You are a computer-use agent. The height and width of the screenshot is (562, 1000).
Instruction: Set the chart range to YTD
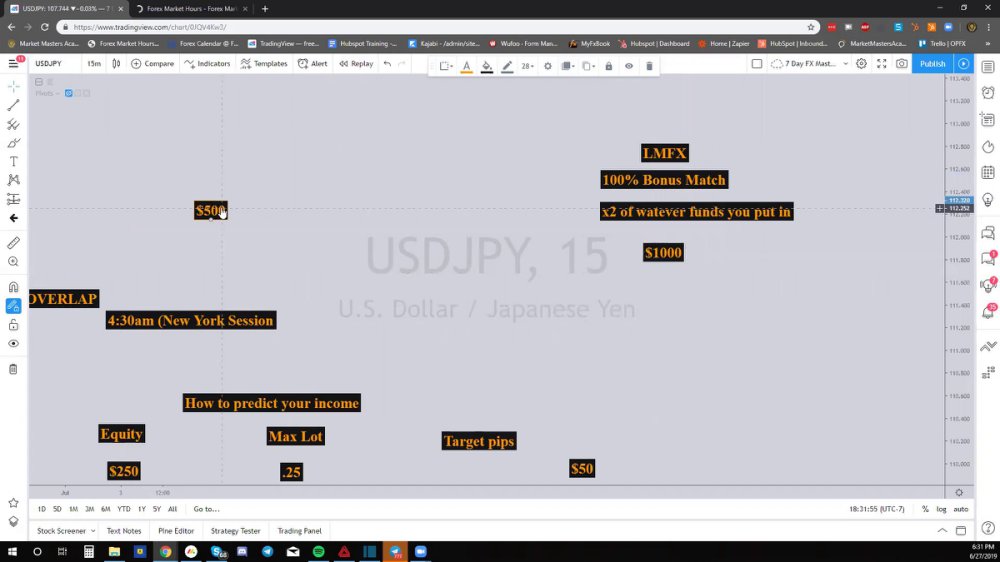(x=124, y=509)
